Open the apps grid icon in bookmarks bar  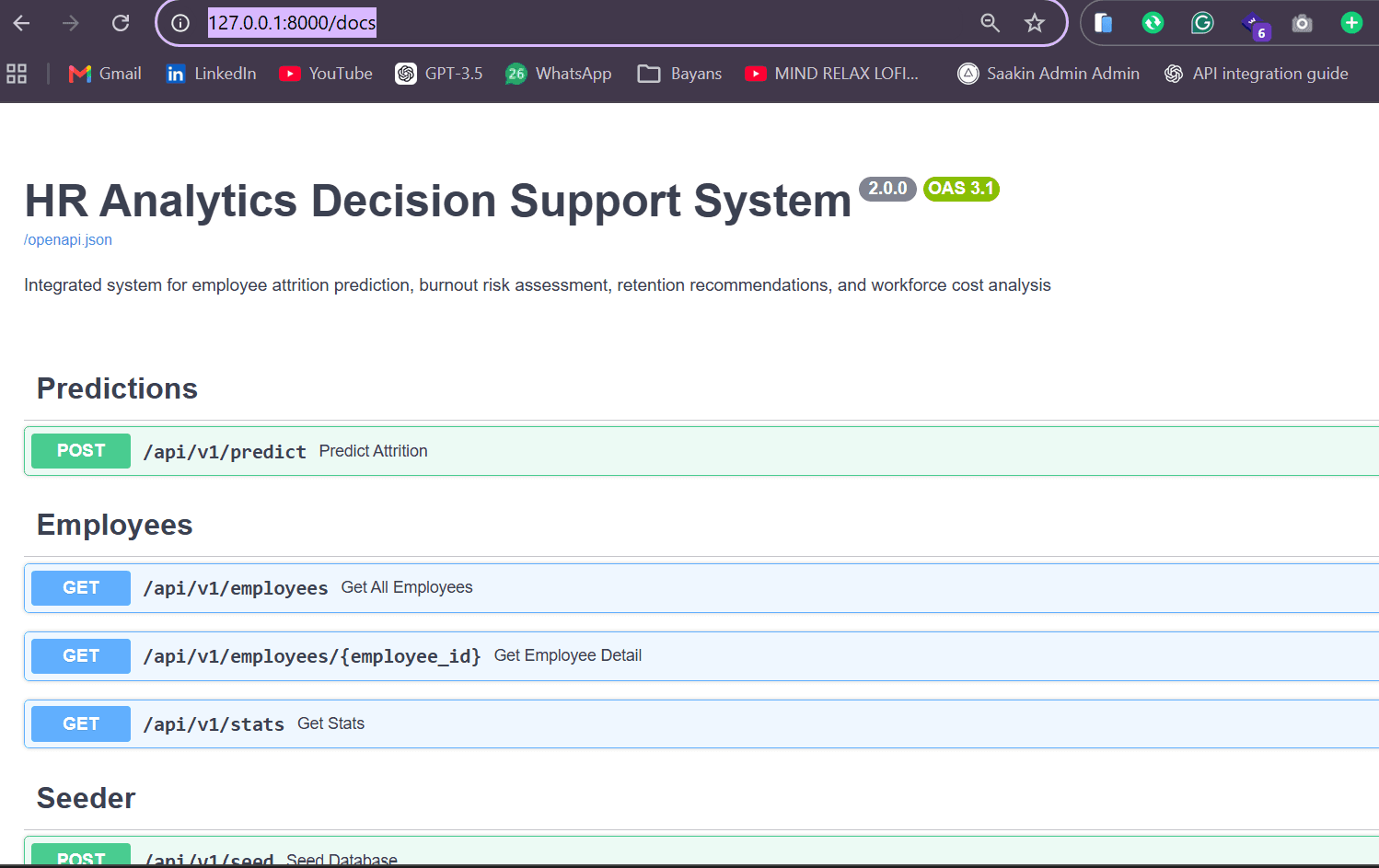coord(17,74)
